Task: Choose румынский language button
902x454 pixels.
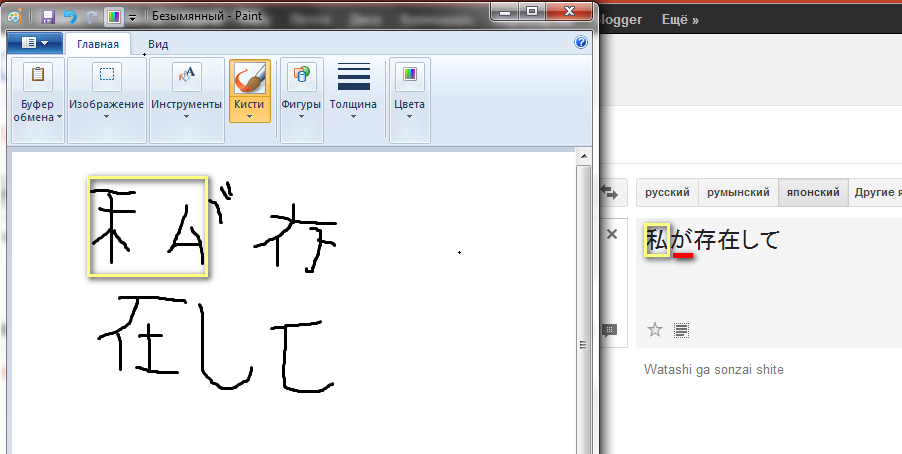Action: coord(738,192)
